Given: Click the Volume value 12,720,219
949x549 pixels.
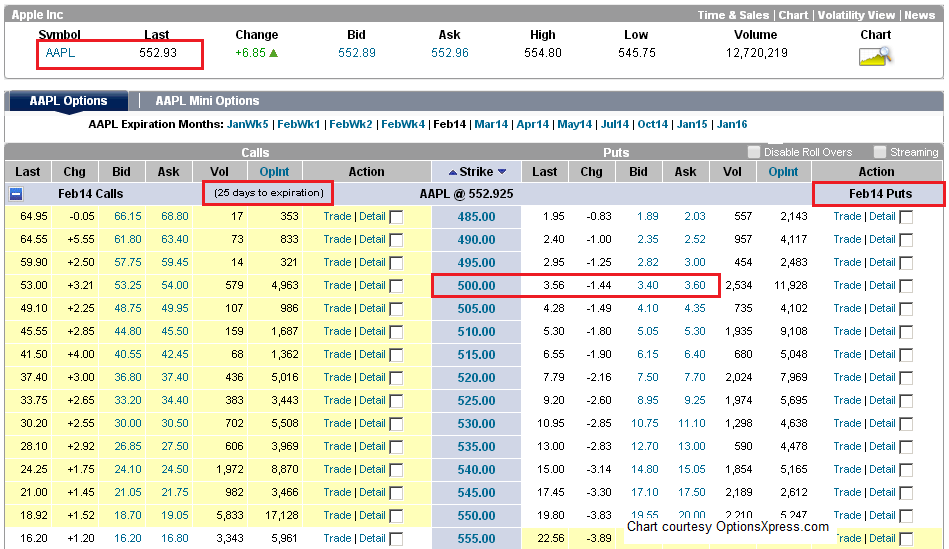Looking at the screenshot, I should click(x=757, y=53).
